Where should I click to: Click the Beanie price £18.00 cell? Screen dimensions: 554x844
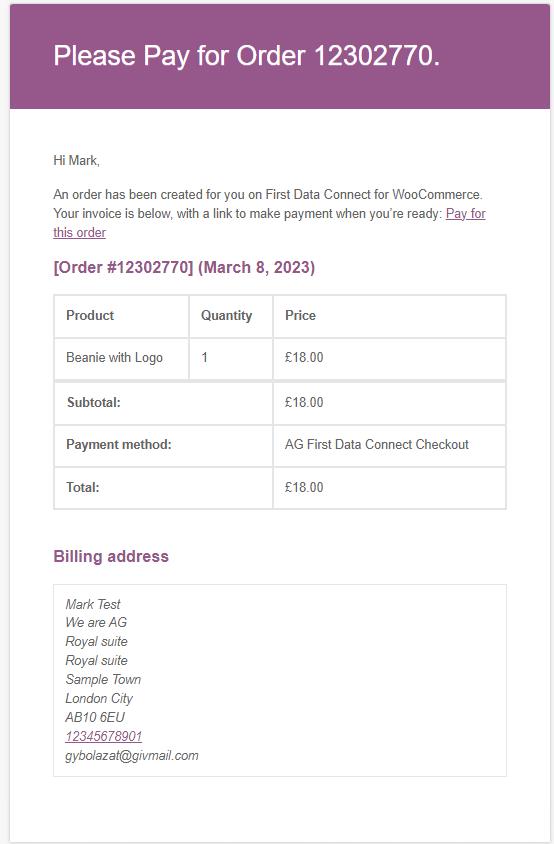point(389,358)
